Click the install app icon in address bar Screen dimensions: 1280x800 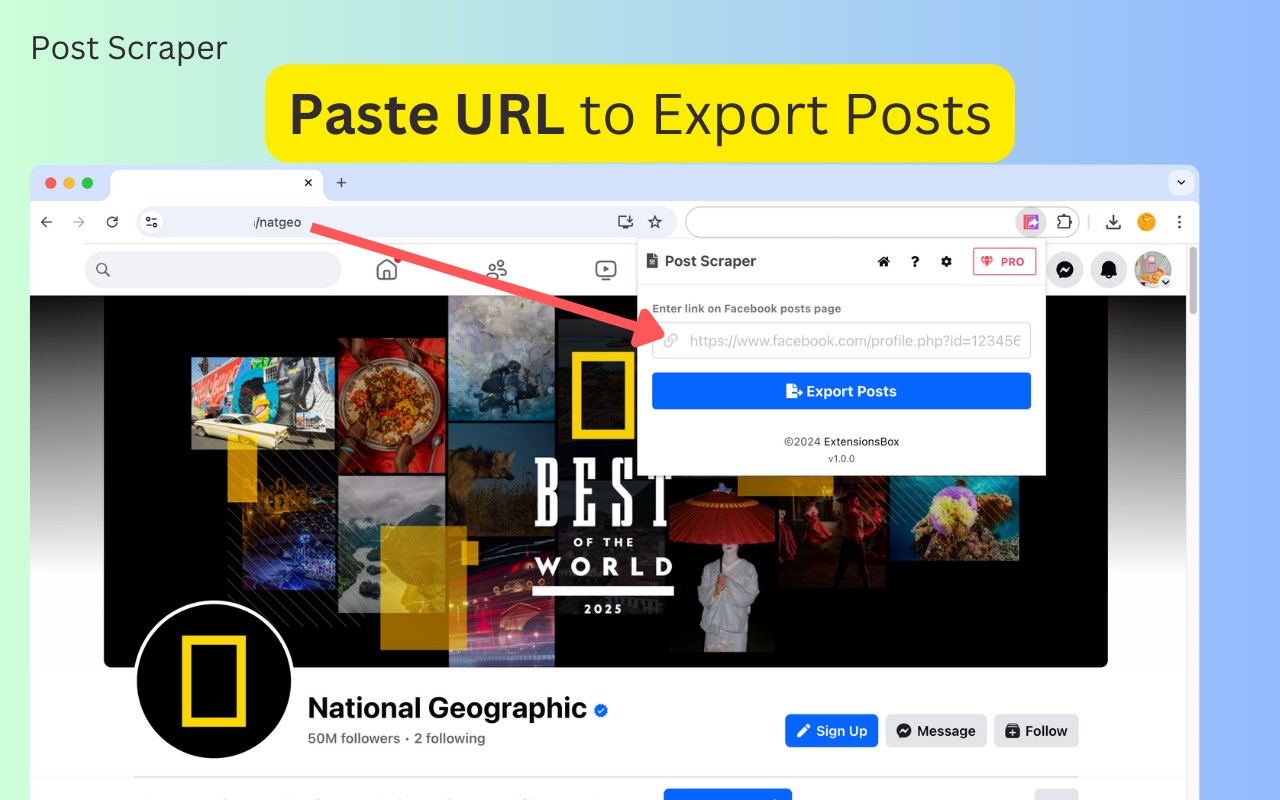(x=625, y=222)
